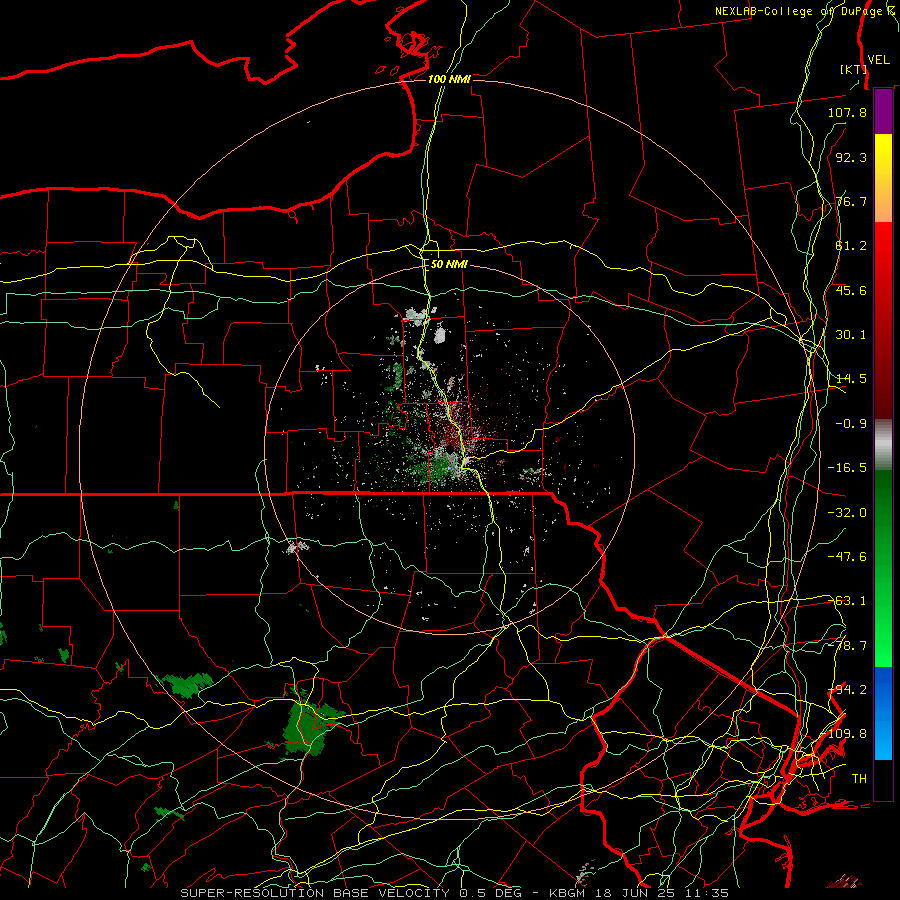Select the 92.3 legend value
900x900 pixels.
[x=851, y=157]
